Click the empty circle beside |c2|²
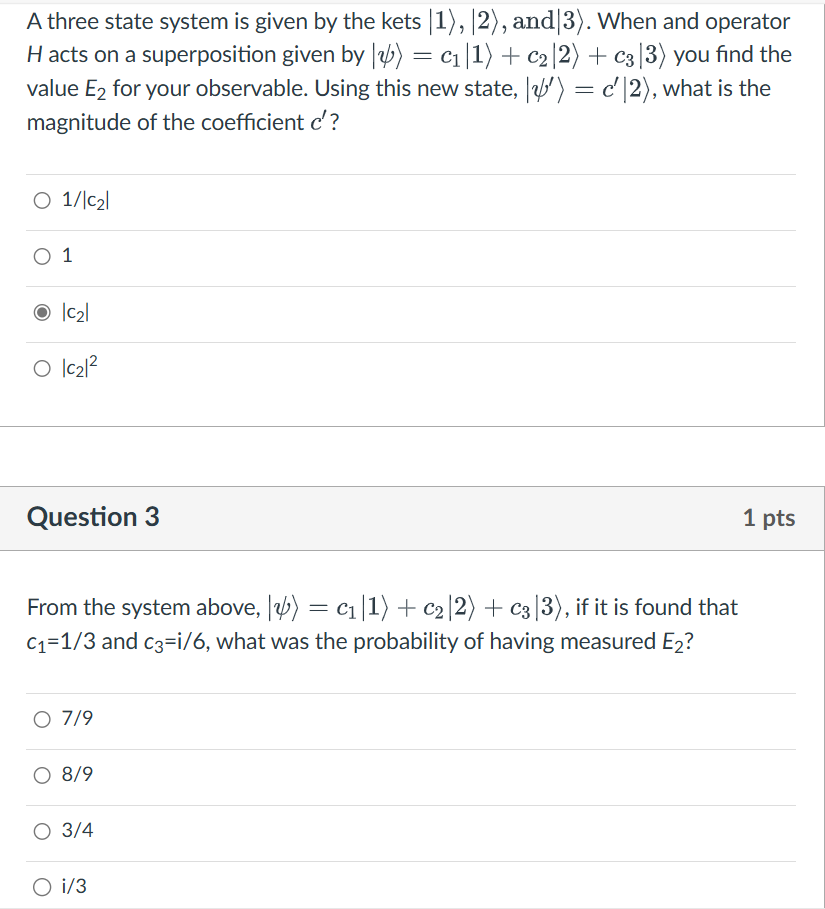This screenshot has height=909, width=825. click(42, 368)
